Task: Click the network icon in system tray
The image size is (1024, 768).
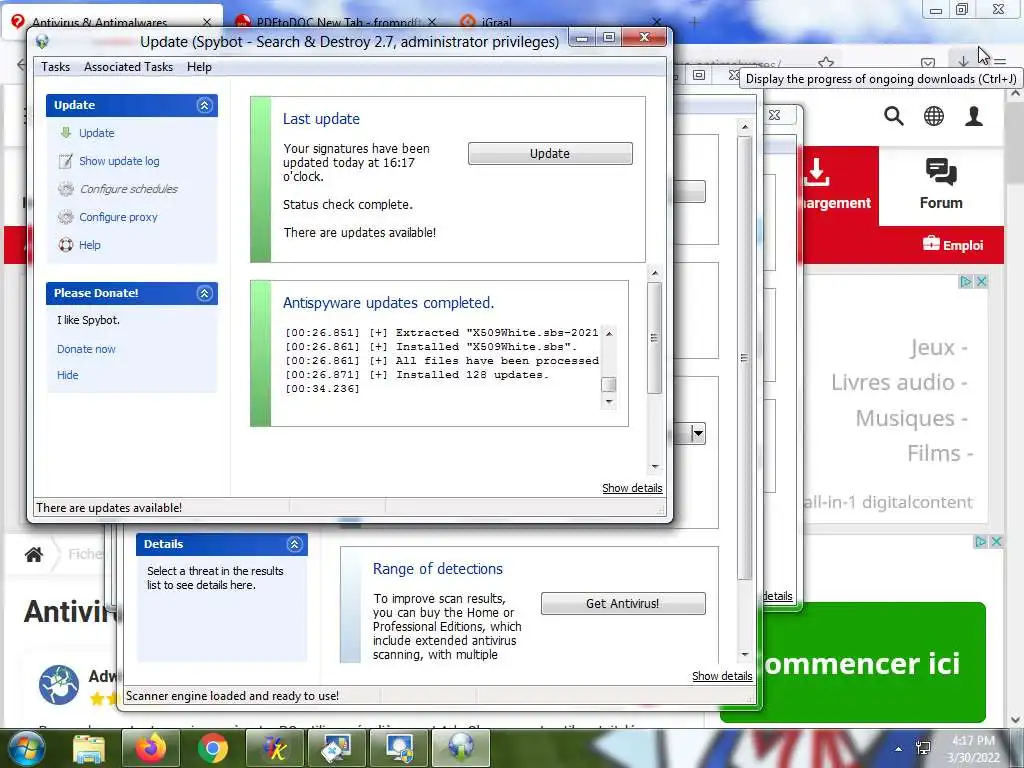Action: click(923, 748)
